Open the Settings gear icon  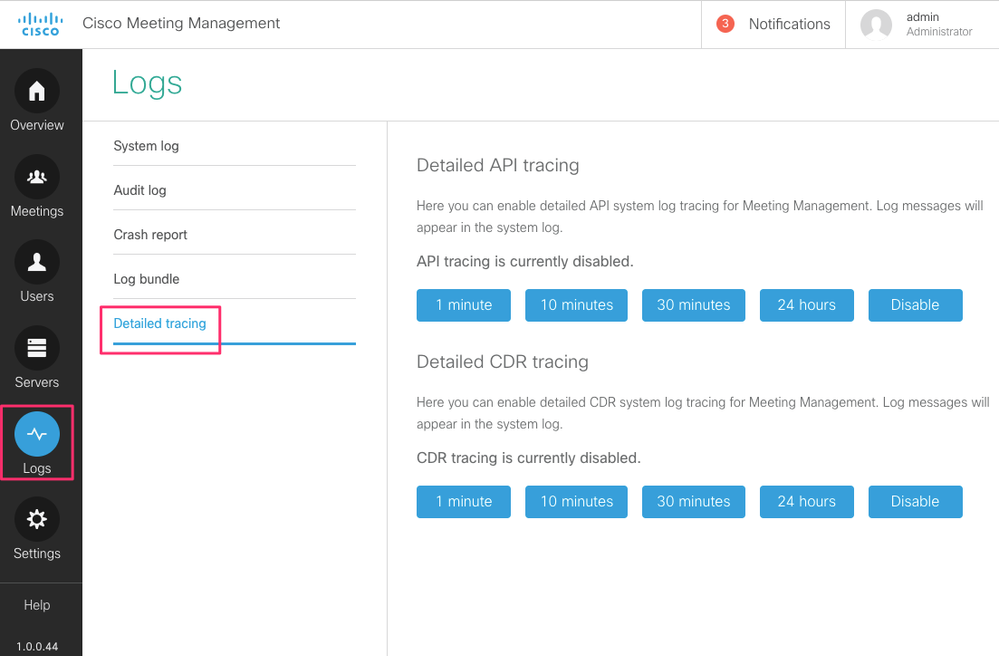37,520
